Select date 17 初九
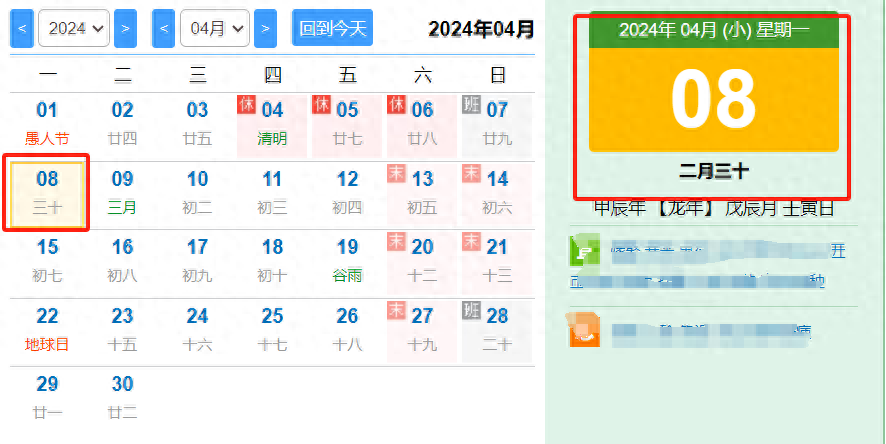The width and height of the screenshot is (886, 444). click(197, 262)
